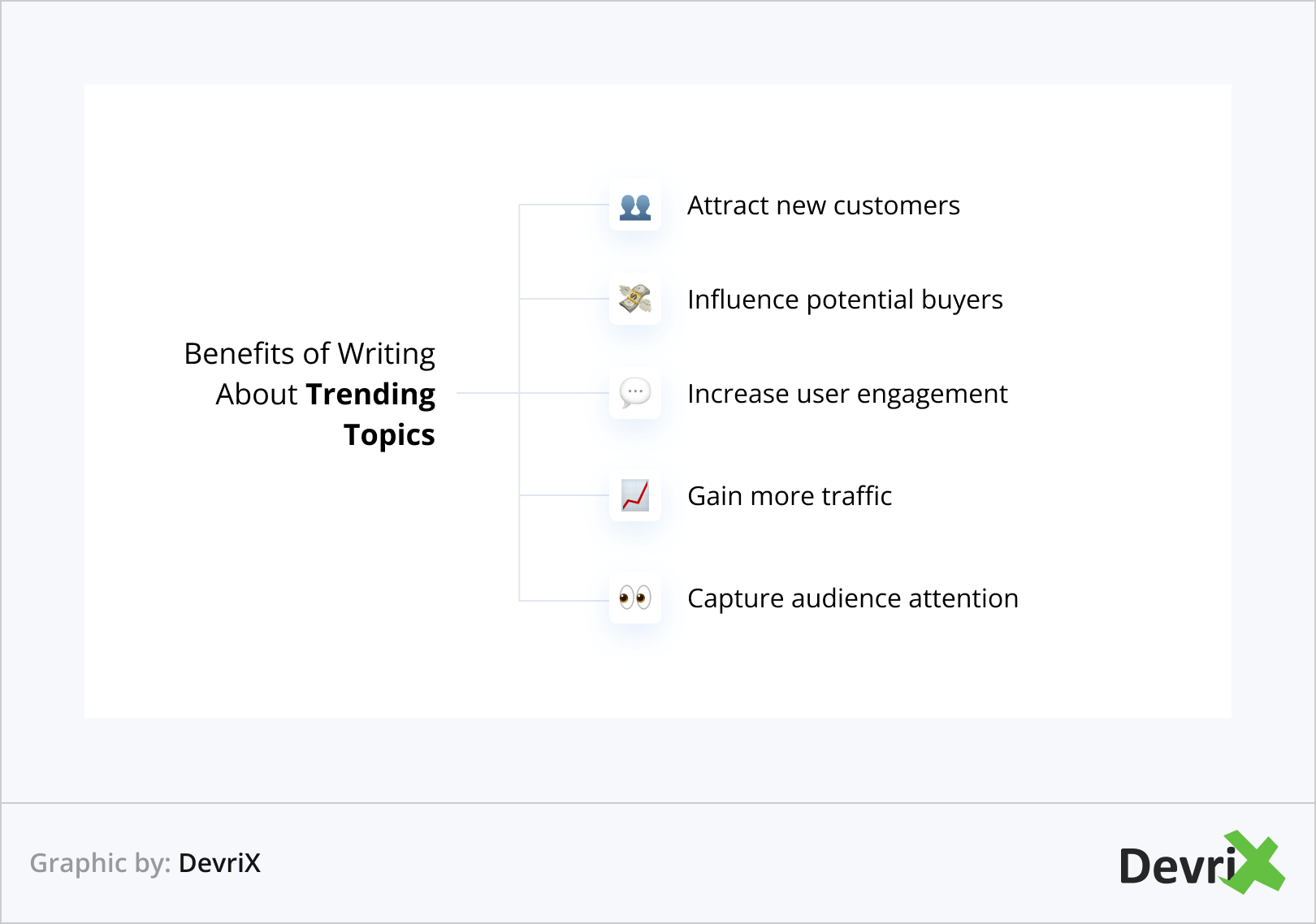This screenshot has width=1316, height=924.
Task: Click the "Increase user engagement" text
Action: (847, 394)
